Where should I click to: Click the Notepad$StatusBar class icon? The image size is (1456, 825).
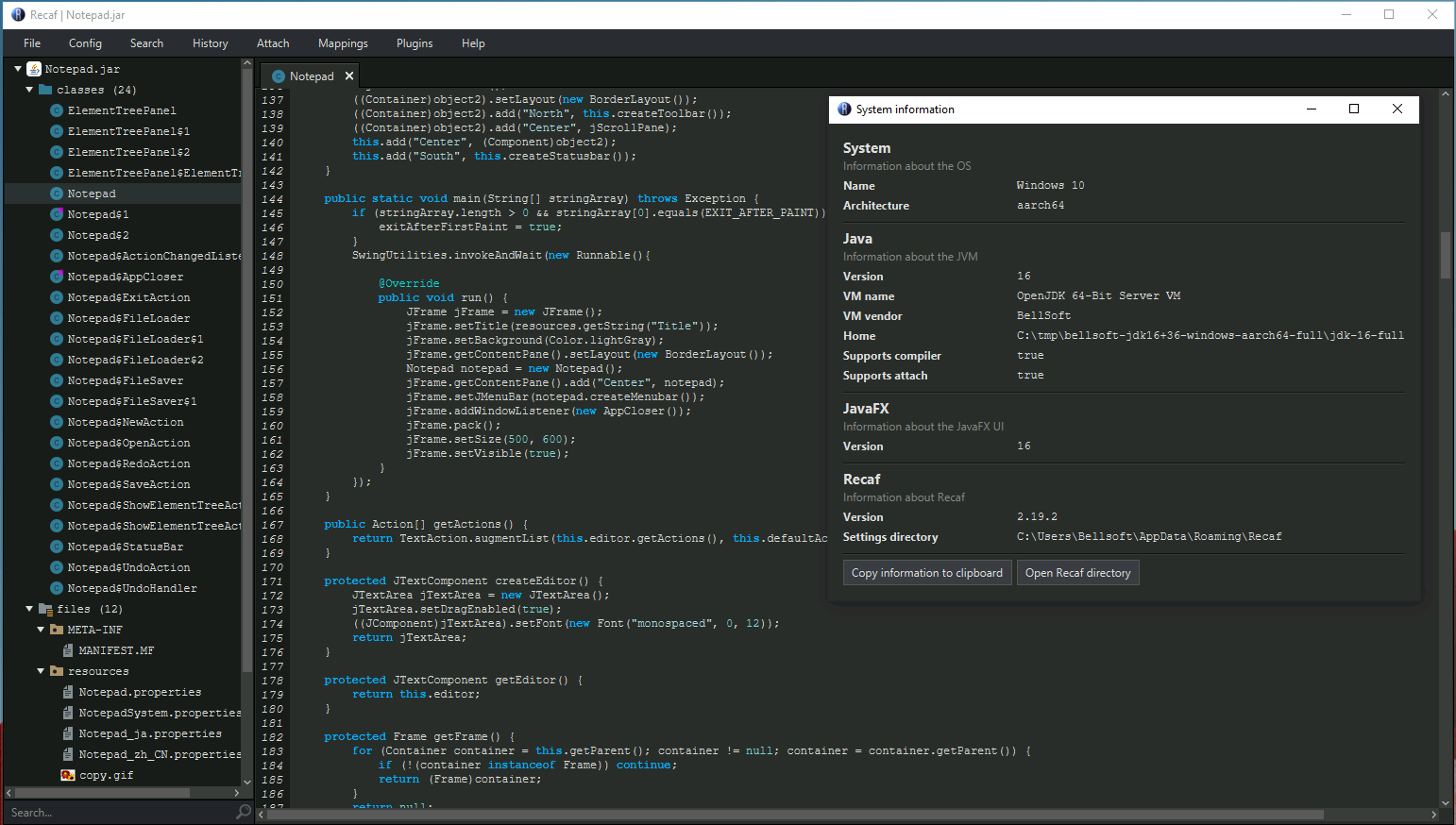point(57,547)
